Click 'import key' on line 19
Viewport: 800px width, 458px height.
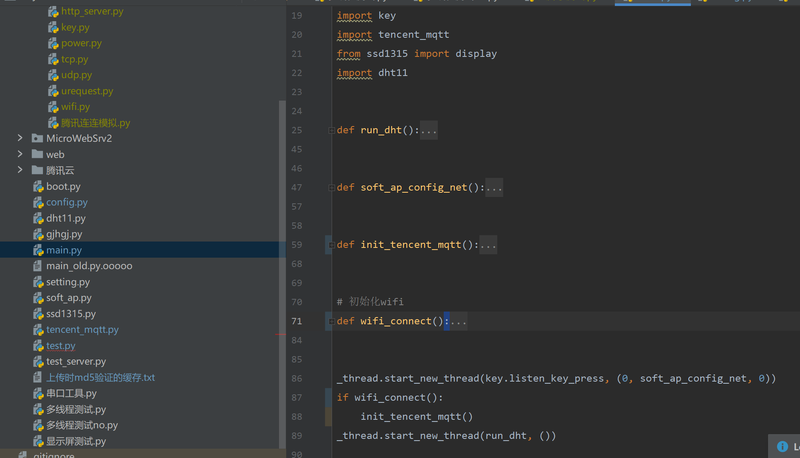pos(366,16)
